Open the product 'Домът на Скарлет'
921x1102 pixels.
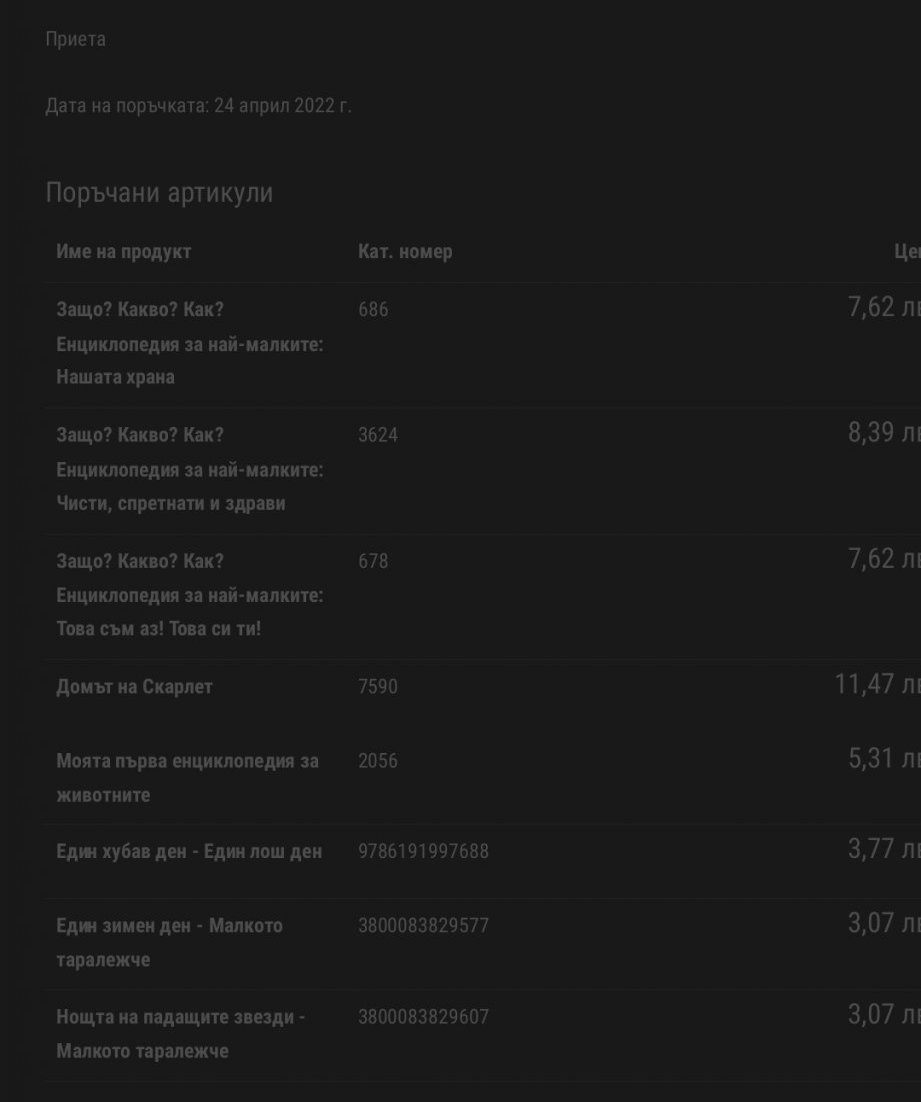(x=134, y=687)
